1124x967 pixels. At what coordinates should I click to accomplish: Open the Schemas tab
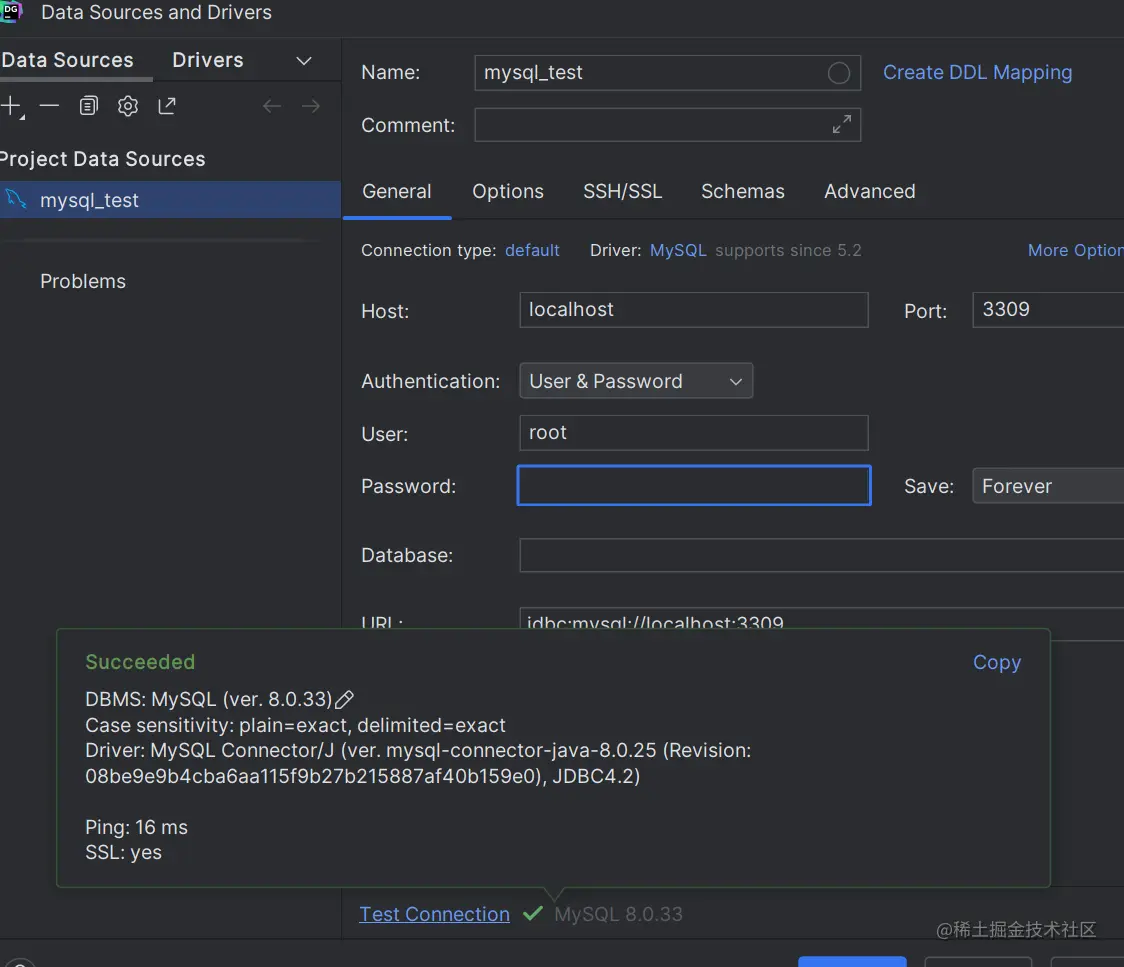click(743, 191)
